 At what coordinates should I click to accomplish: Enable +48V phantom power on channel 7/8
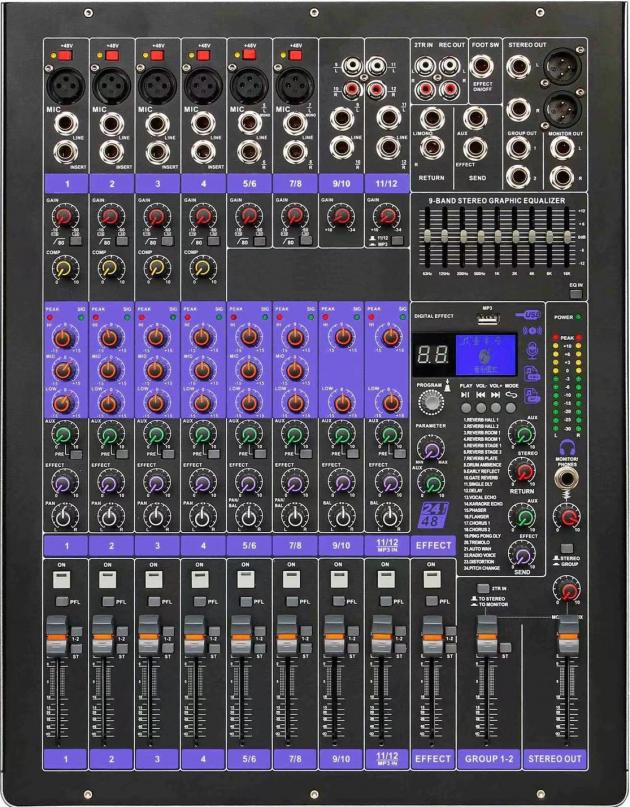[x=296, y=56]
